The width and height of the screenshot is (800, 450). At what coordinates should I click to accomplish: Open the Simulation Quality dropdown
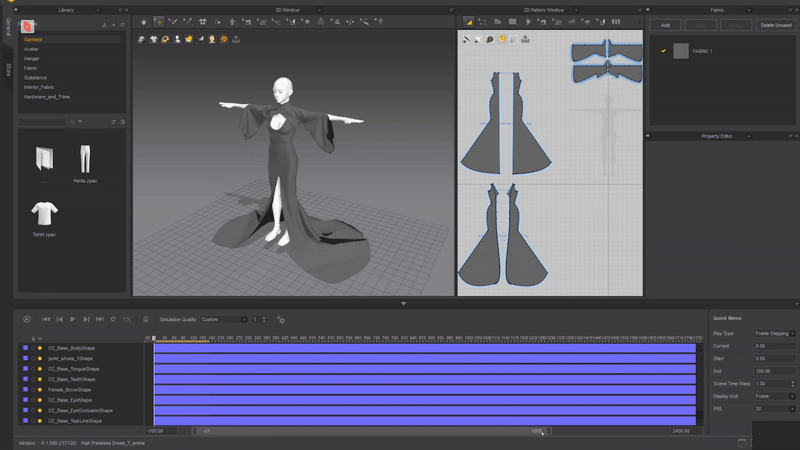223,320
